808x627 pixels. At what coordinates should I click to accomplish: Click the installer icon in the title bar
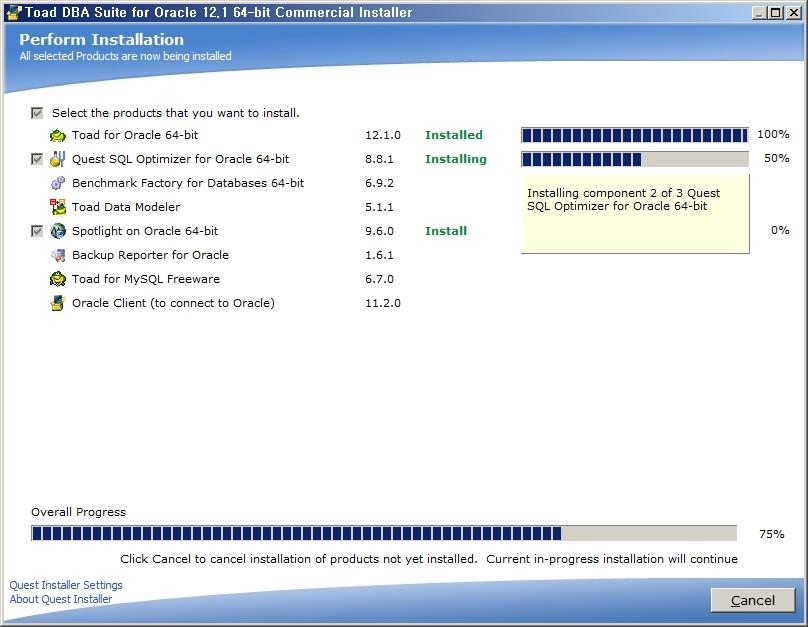(12, 13)
